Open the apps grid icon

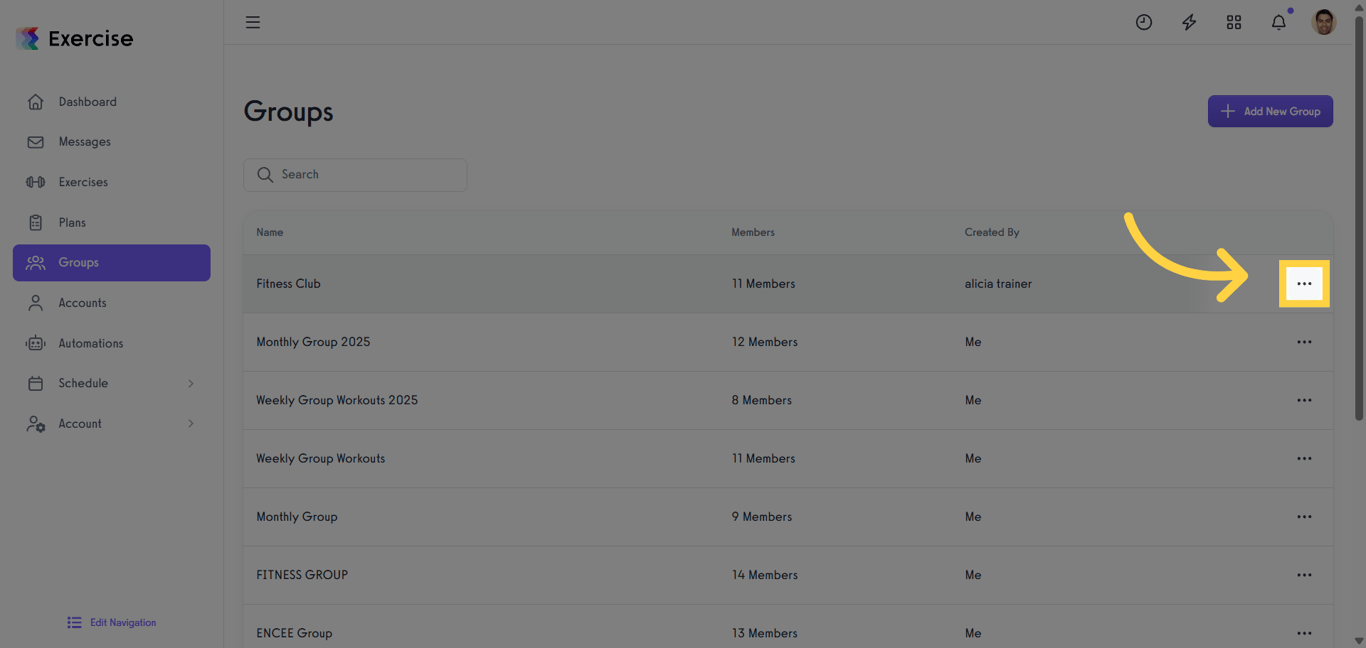pyautogui.click(x=1234, y=22)
